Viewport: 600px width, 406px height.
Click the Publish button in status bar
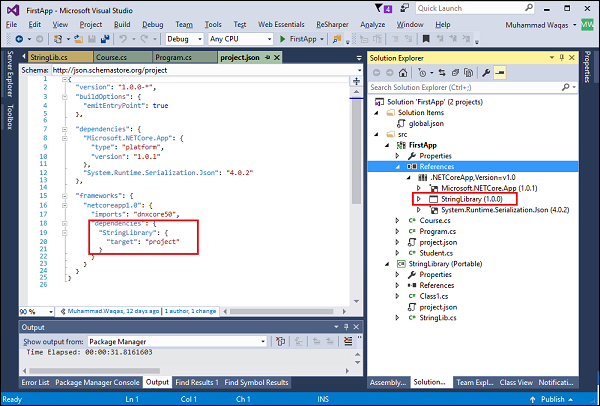[552, 399]
